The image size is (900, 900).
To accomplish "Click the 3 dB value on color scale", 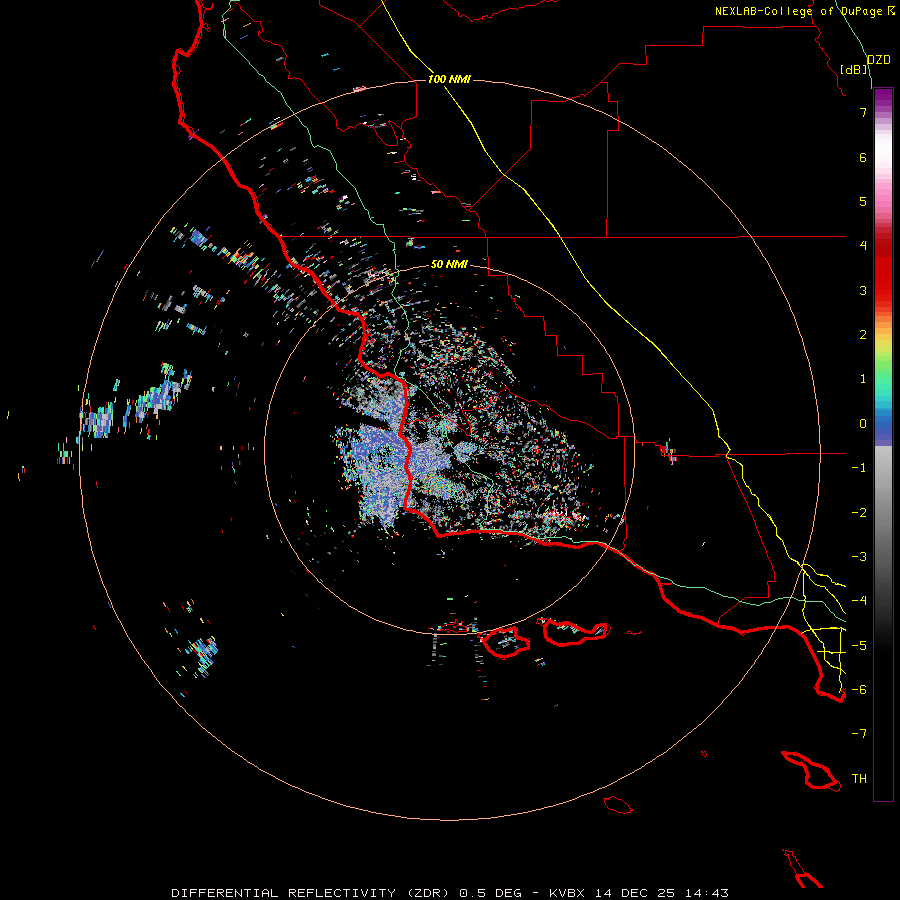I will tap(863, 290).
